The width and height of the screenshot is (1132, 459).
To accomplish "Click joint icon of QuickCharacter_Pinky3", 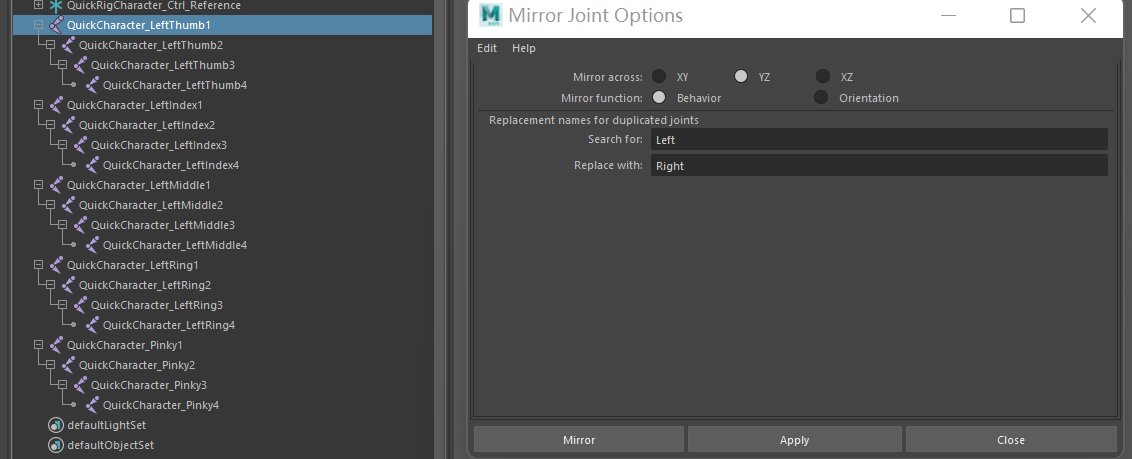I will 80,385.
